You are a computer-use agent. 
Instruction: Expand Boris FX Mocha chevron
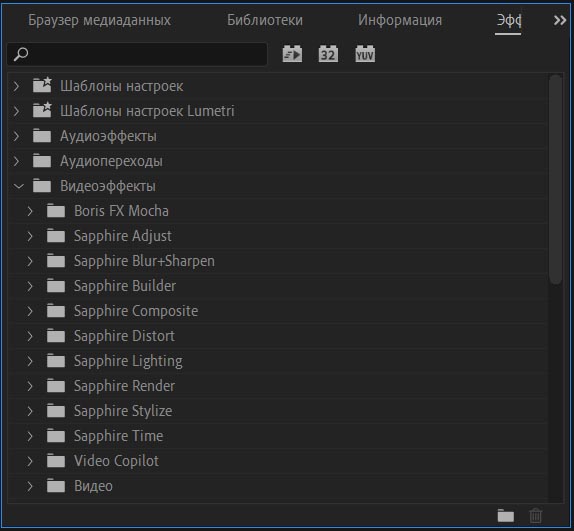click(30, 211)
